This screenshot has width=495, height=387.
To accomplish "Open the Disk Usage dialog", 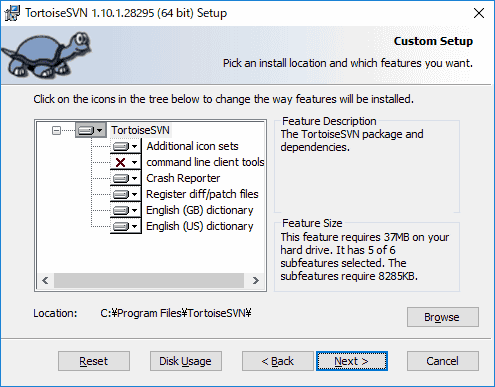I will 186,361.
